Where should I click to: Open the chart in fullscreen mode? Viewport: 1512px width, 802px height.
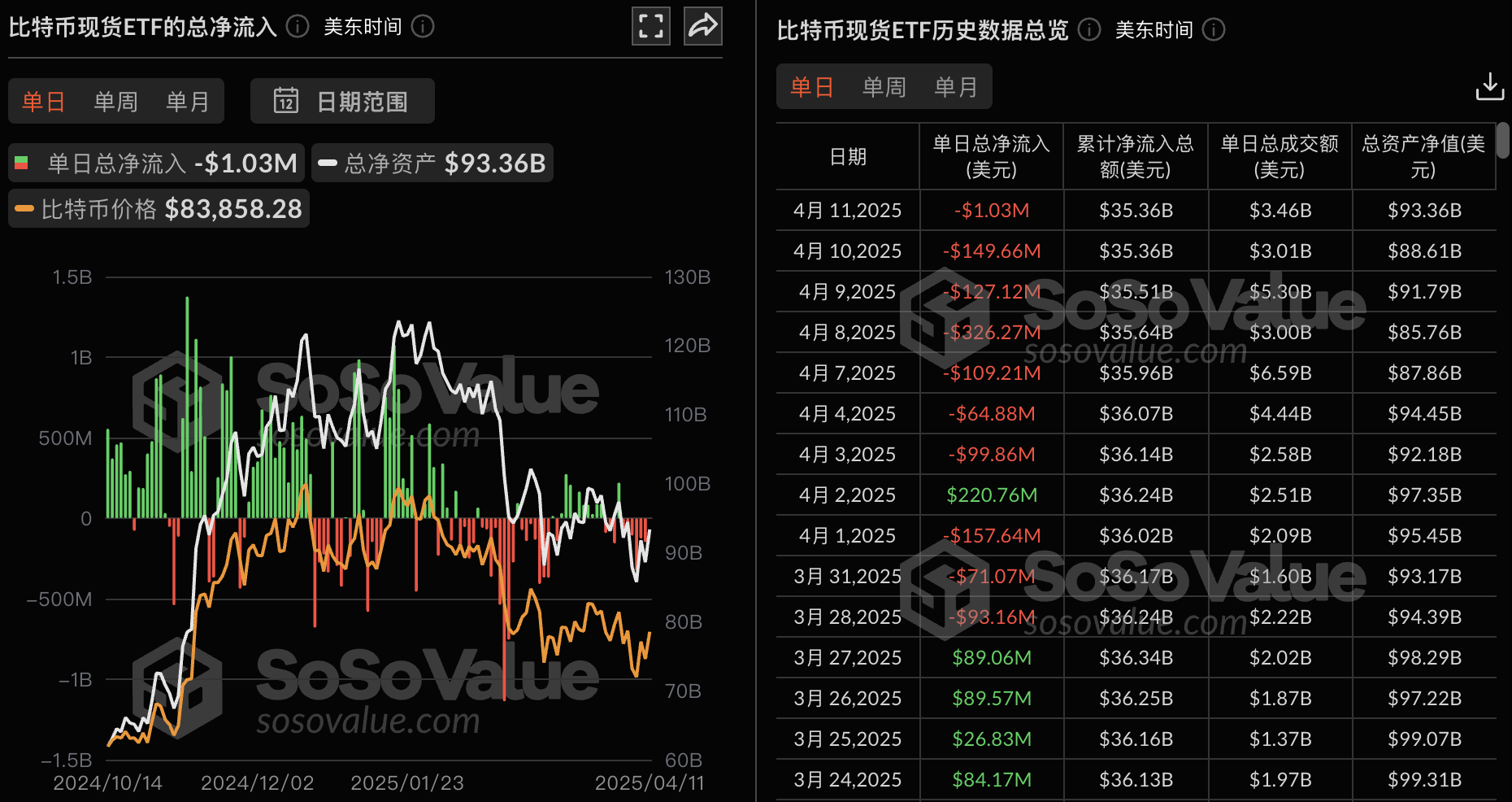651,26
